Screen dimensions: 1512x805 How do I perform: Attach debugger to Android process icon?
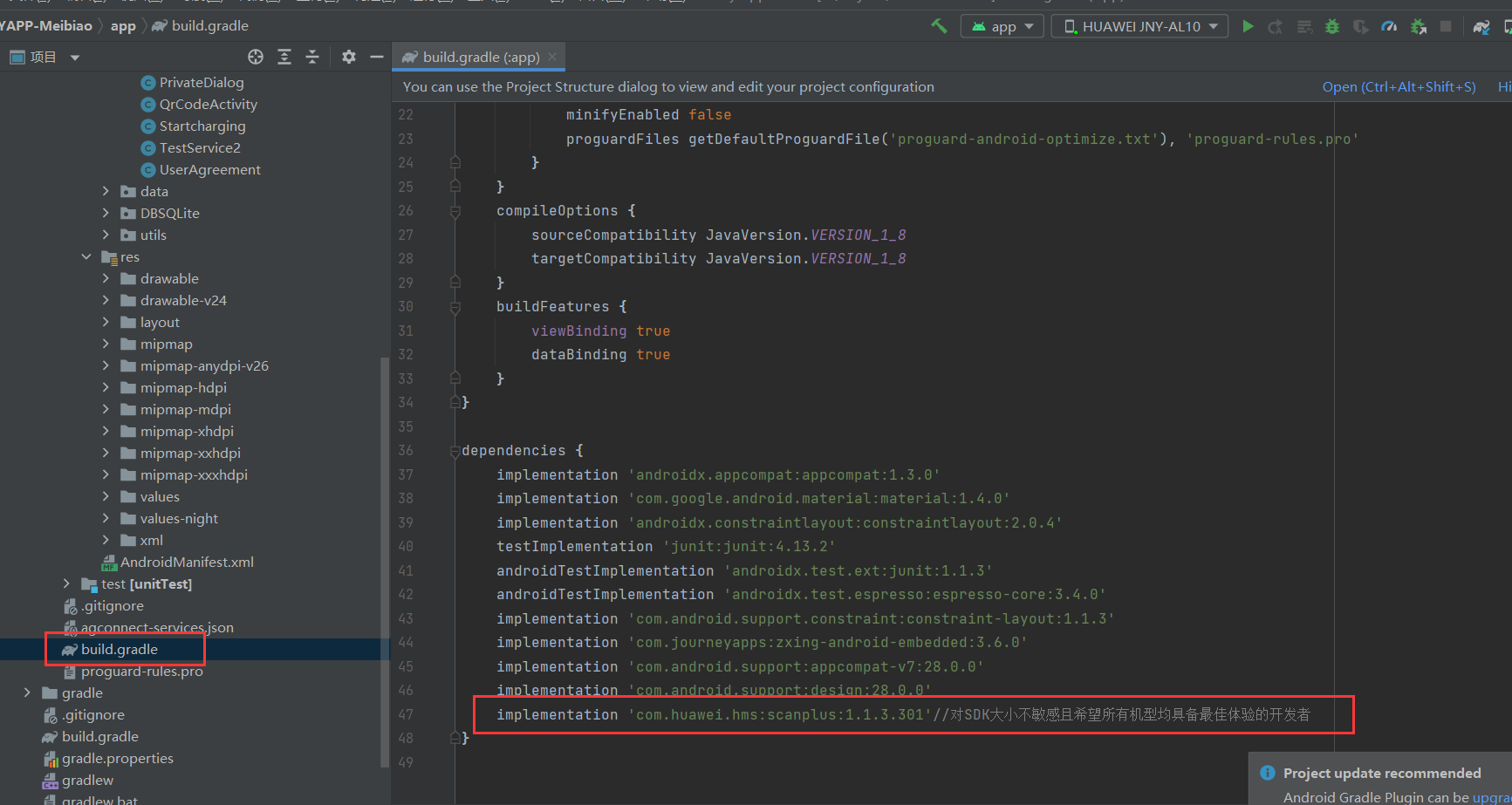point(1419,27)
